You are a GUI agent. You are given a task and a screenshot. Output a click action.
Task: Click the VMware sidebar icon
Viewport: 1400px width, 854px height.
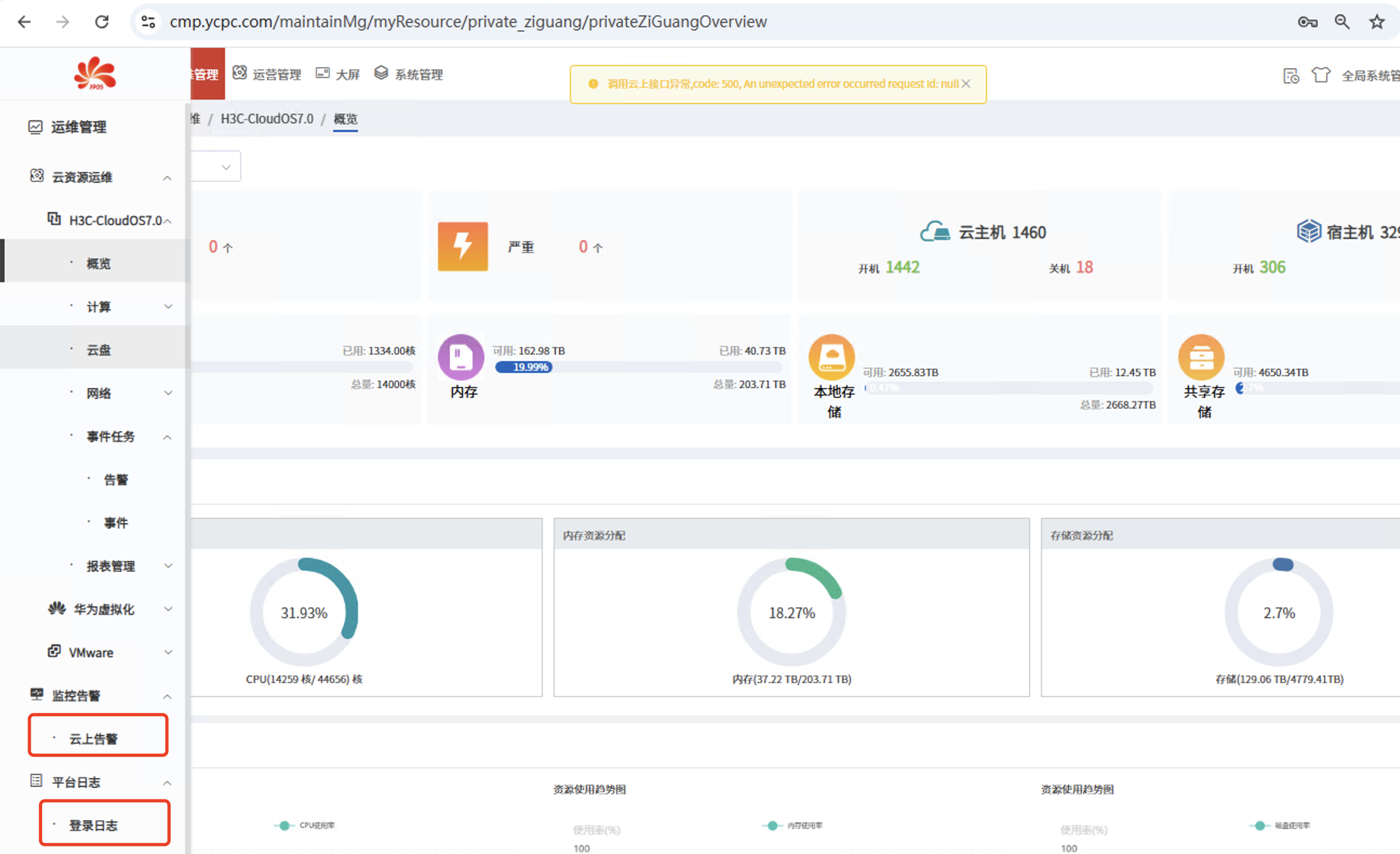pos(54,651)
